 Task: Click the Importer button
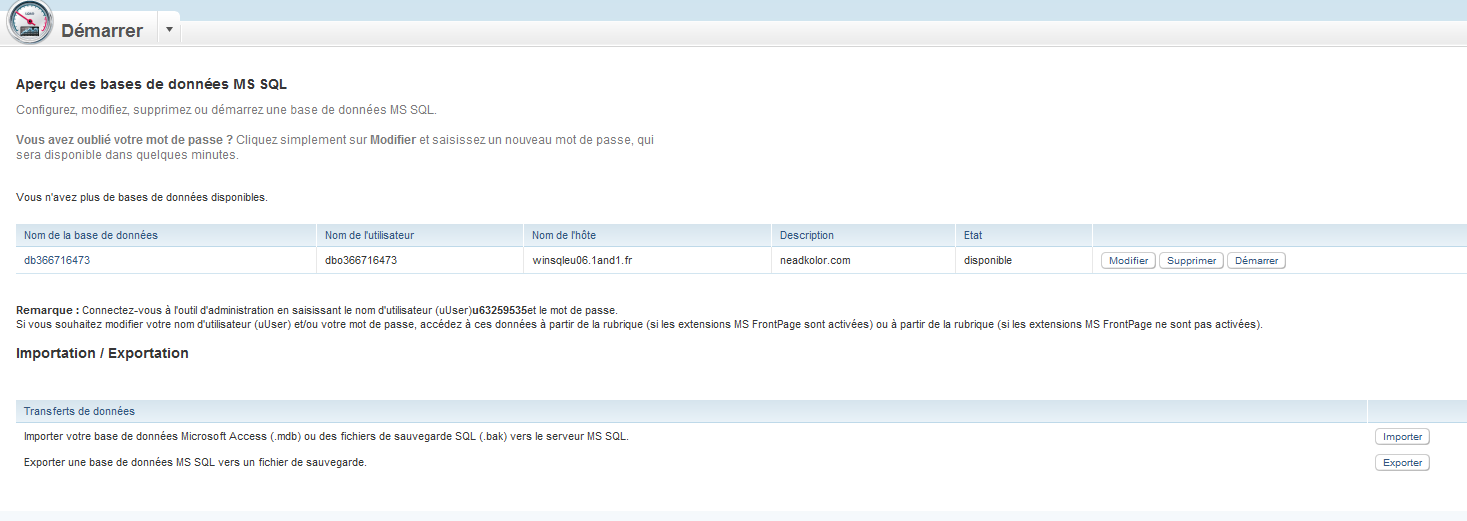[x=1402, y=437]
